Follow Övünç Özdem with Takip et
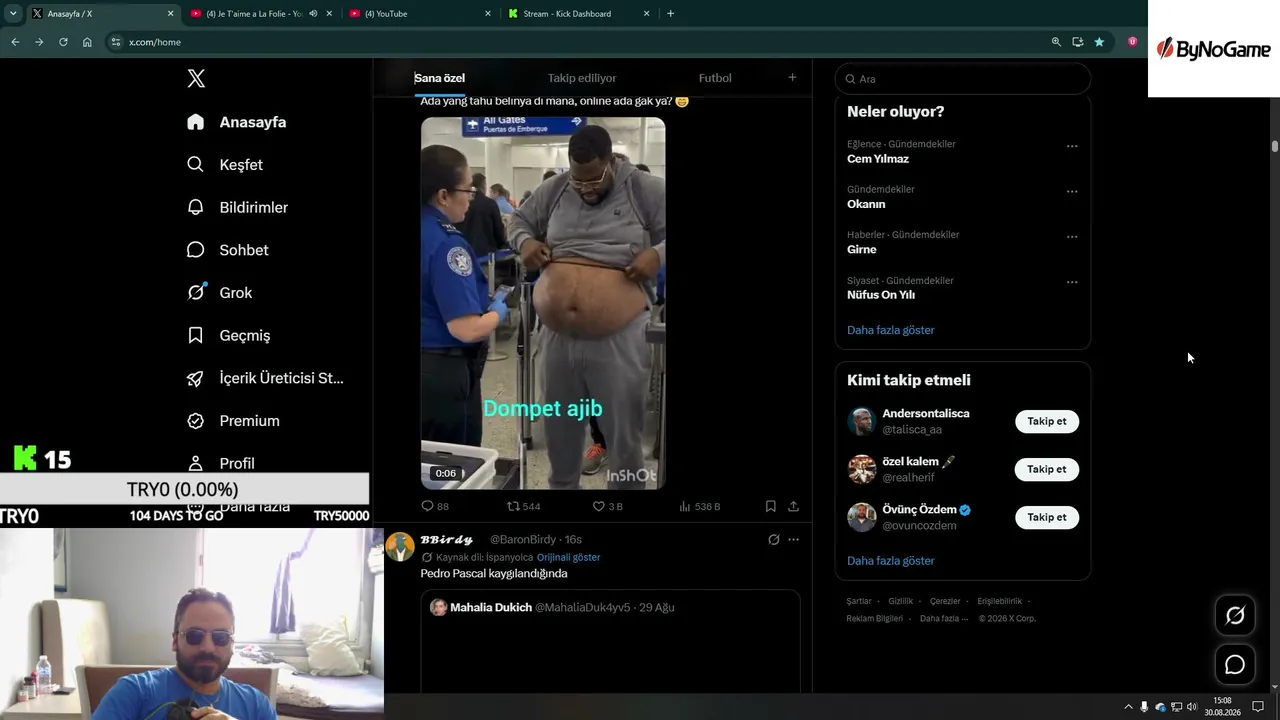Screen dimensions: 1280x720 pyautogui.click(x=1047, y=517)
